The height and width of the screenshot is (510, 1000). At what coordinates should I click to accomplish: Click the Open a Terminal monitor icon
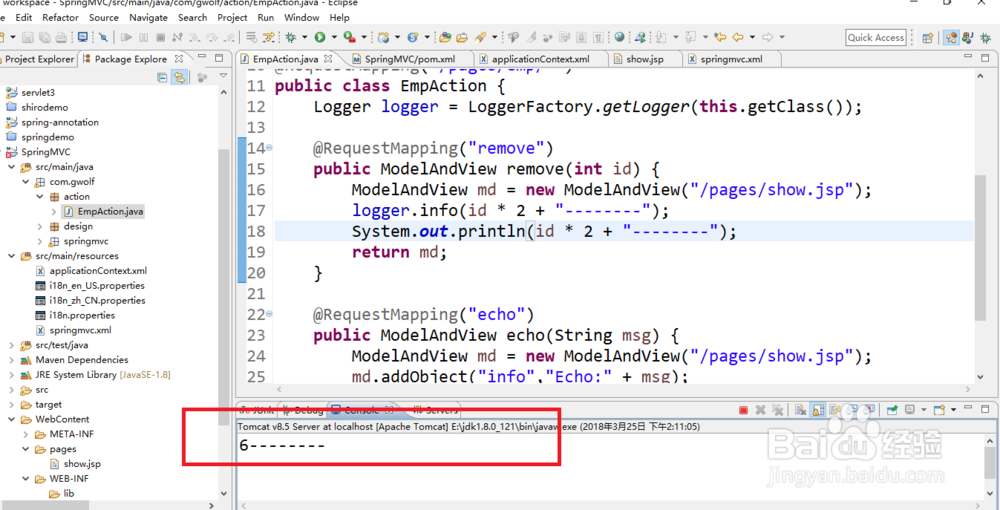(83, 37)
